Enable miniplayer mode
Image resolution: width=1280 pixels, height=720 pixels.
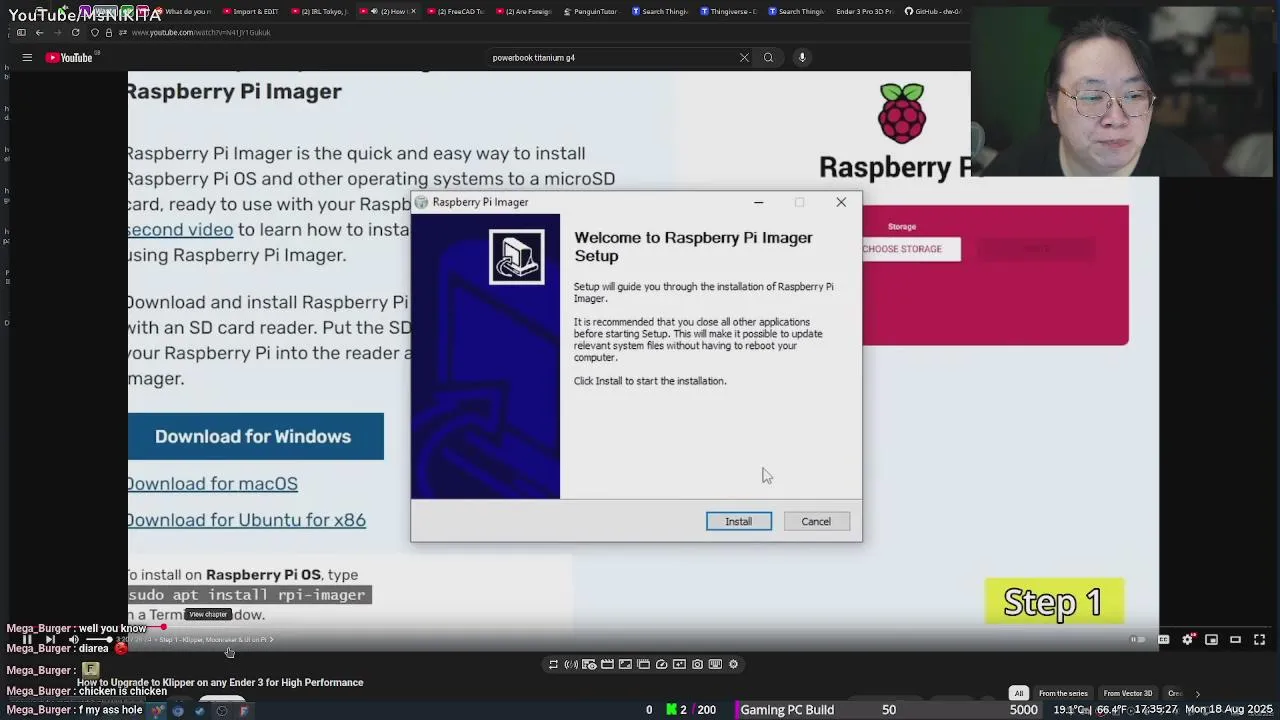pos(1211,640)
